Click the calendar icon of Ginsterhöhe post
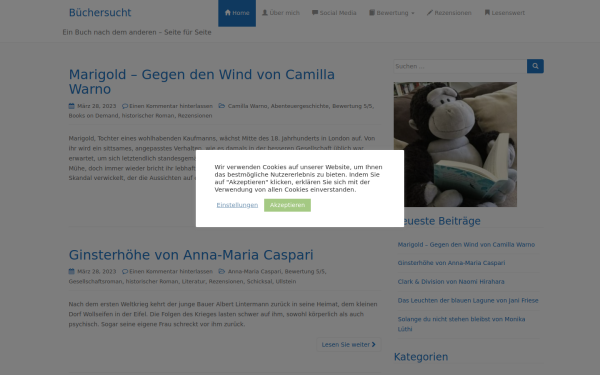 (x=72, y=272)
